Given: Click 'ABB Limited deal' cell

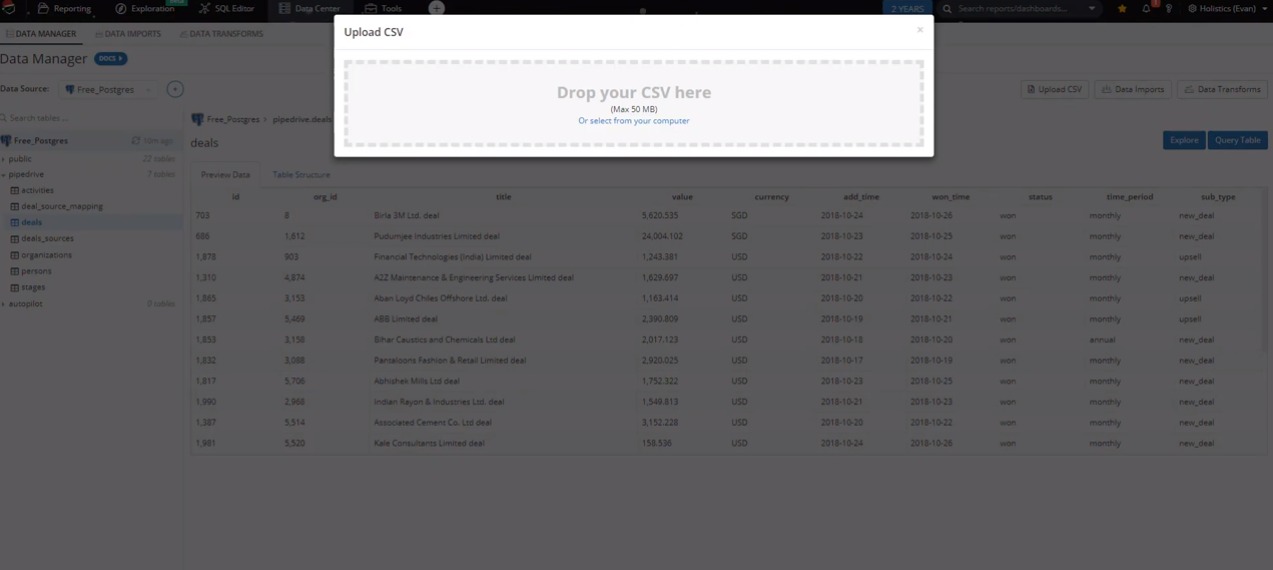Looking at the screenshot, I should tap(406, 319).
